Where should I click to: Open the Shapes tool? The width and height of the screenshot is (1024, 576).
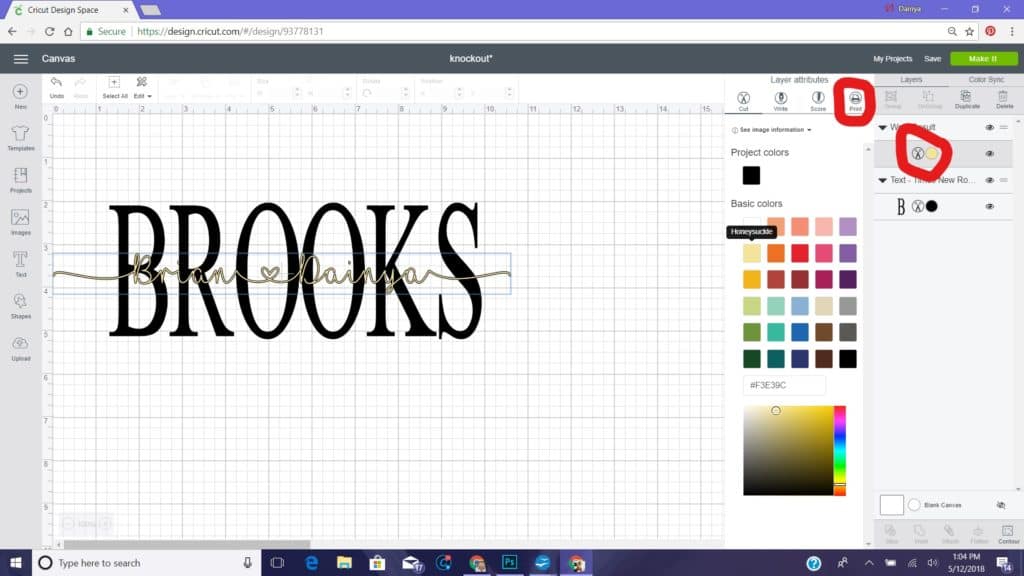pos(20,306)
